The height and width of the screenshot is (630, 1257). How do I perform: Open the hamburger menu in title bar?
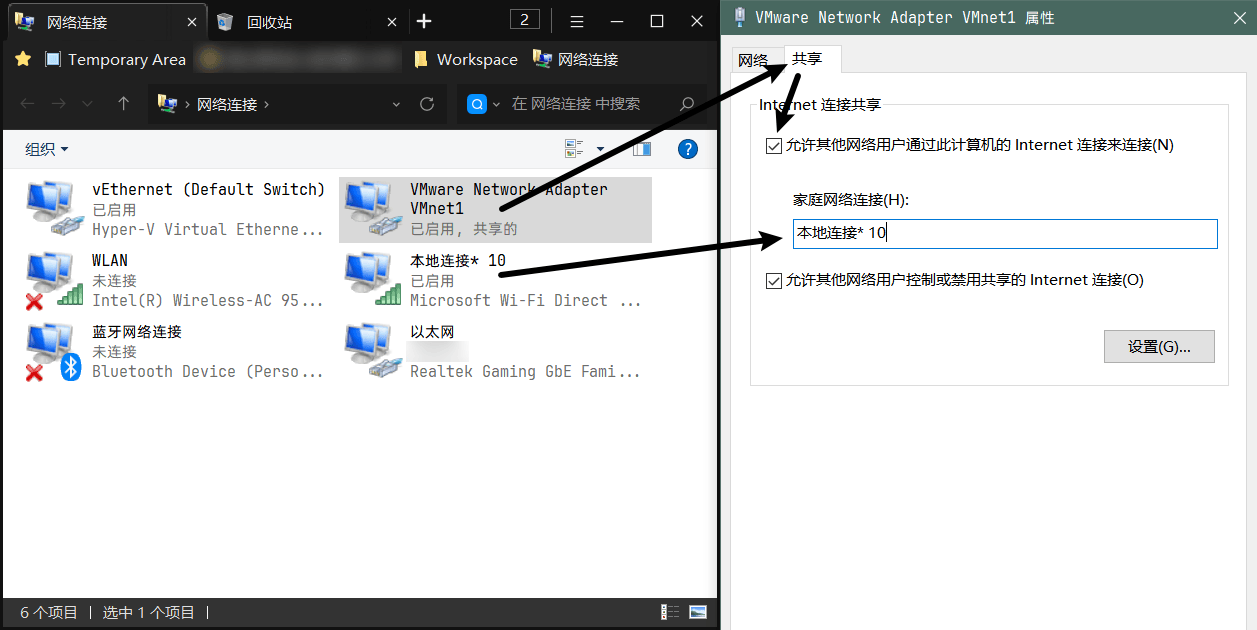pos(577,21)
